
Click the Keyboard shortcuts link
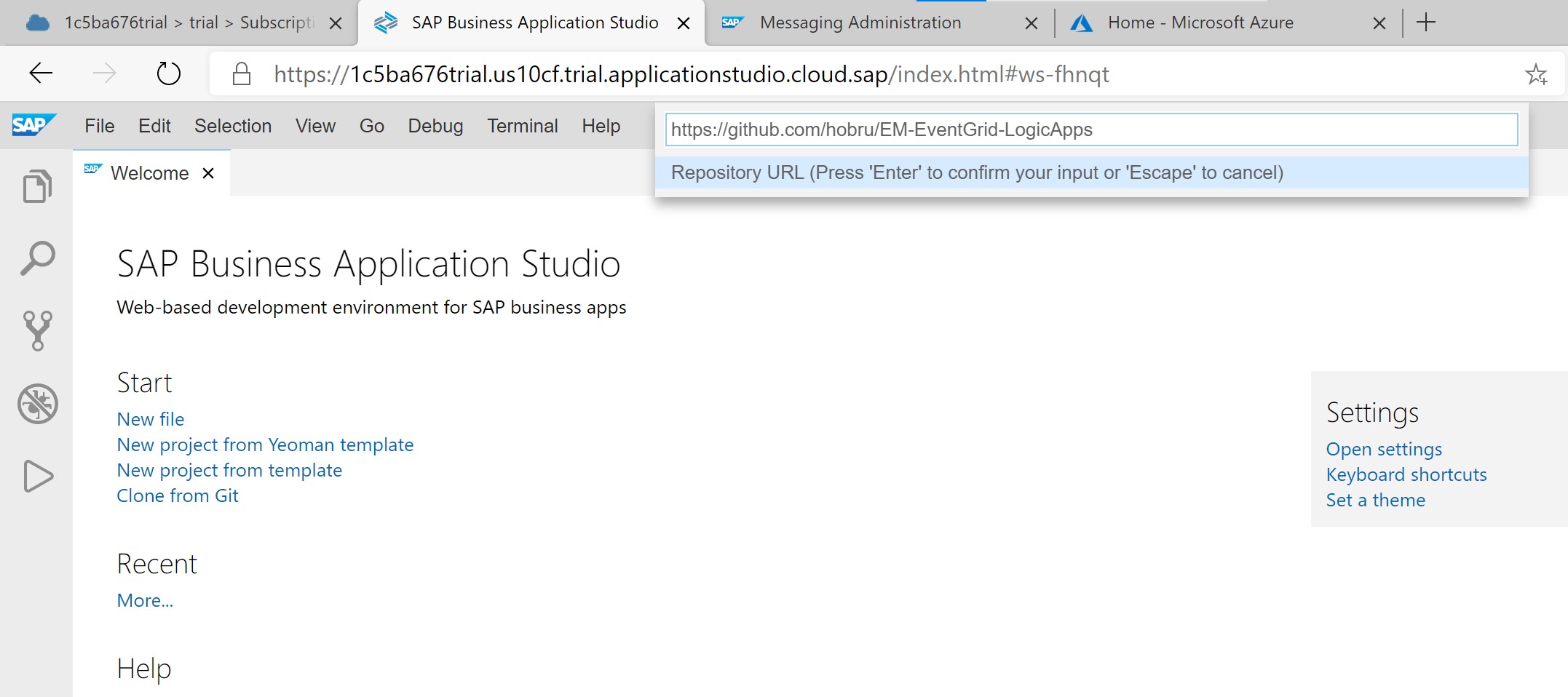pyautogui.click(x=1406, y=474)
